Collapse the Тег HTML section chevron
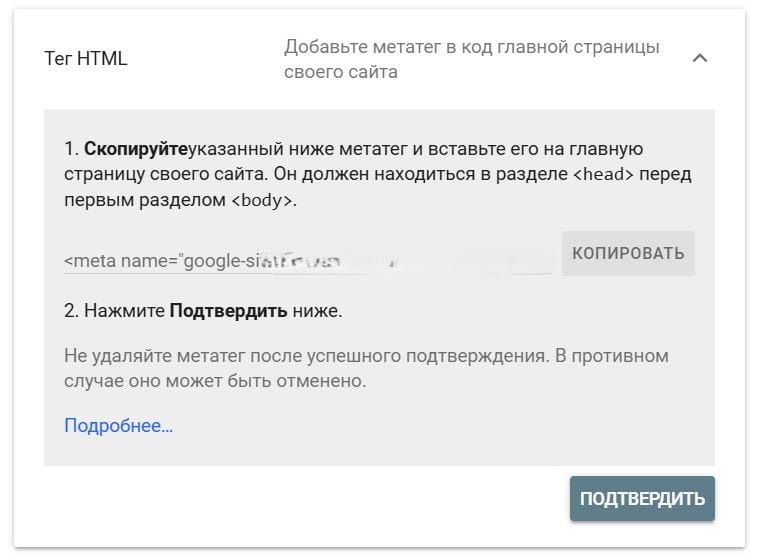759x553 pixels. 700,59
